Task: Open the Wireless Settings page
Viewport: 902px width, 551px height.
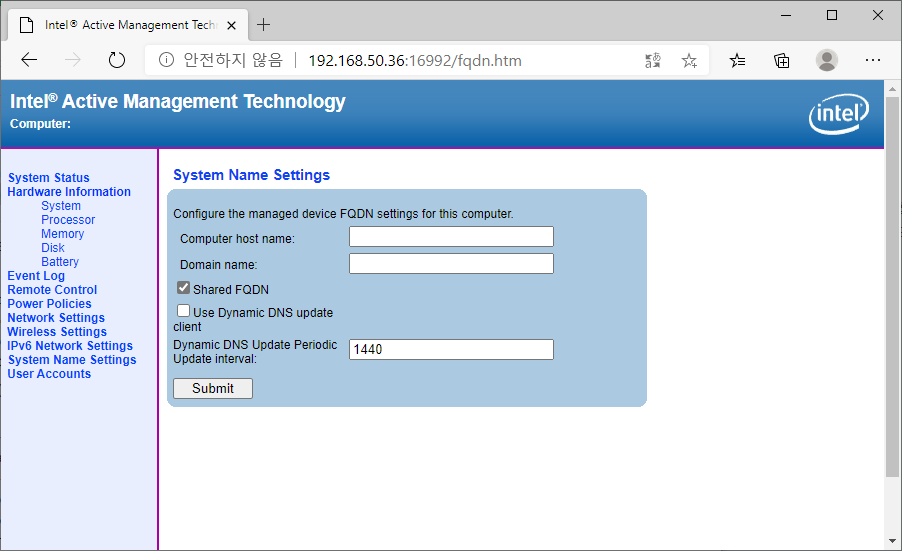Action: tap(57, 331)
